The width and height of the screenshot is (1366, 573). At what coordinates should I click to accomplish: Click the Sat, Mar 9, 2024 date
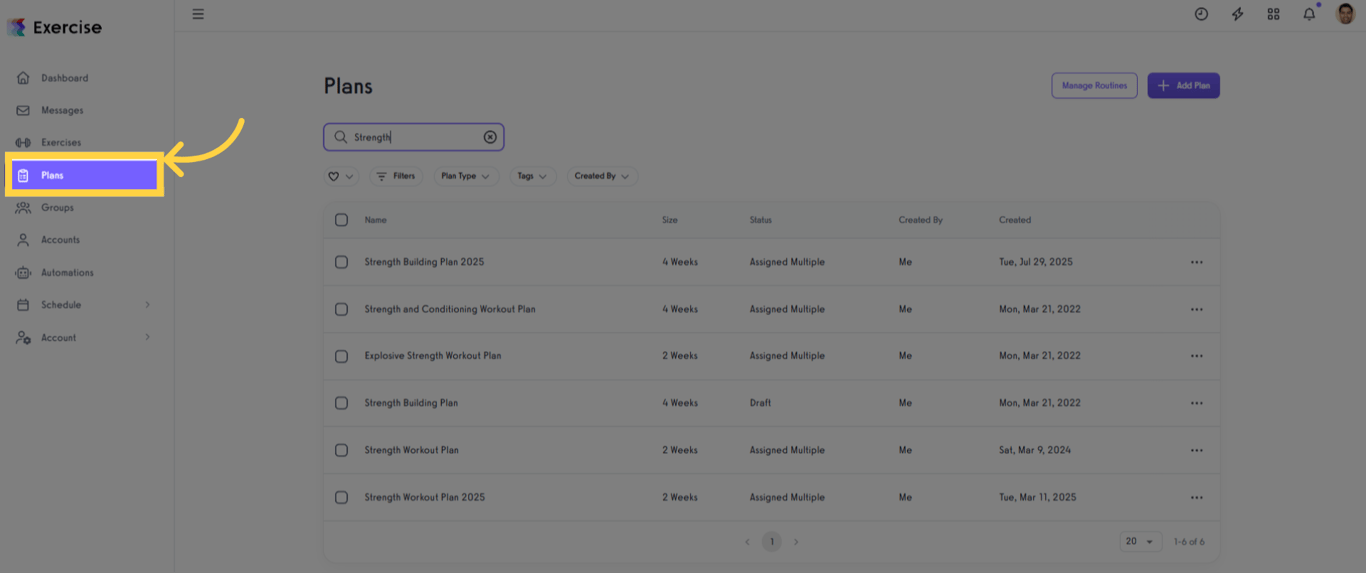[x=1035, y=450]
